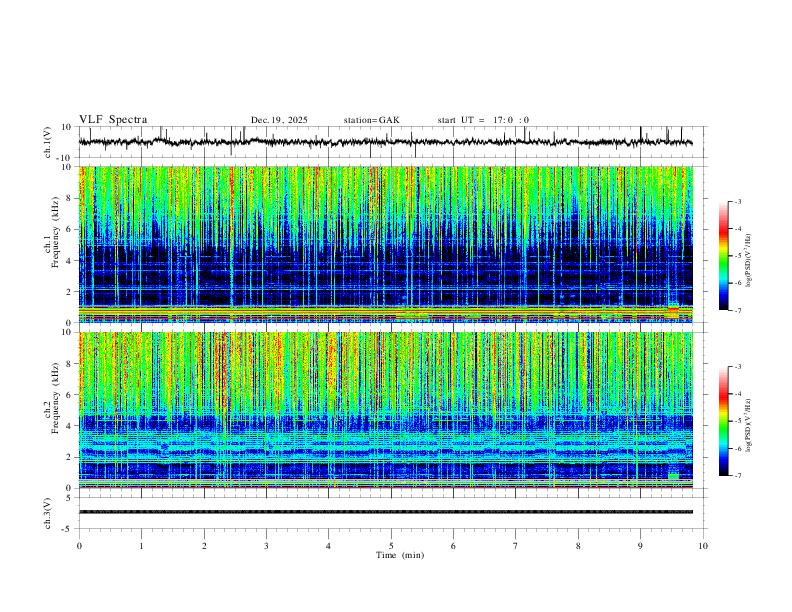This screenshot has width=792, height=612.
Task: Click the ch.2 color bar 'log(PSD)' label
Action: point(749,426)
